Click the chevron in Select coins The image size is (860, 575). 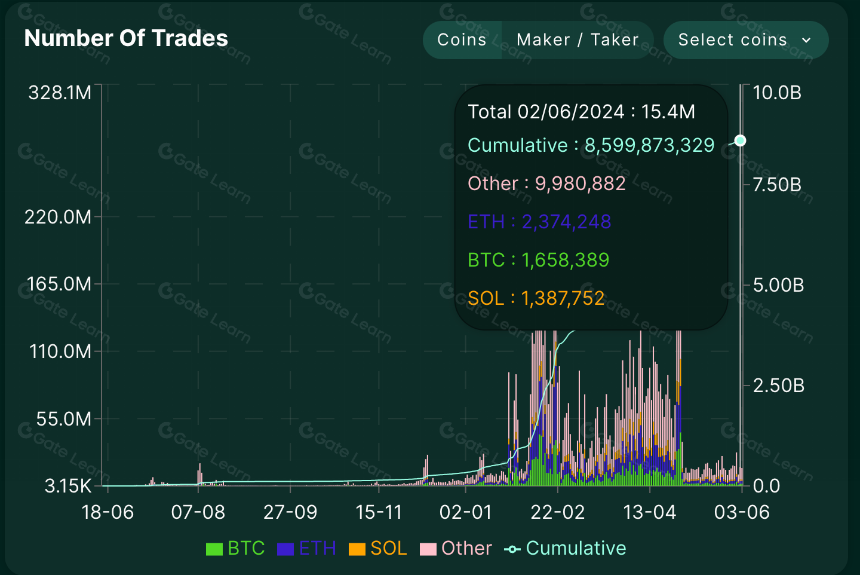[806, 40]
